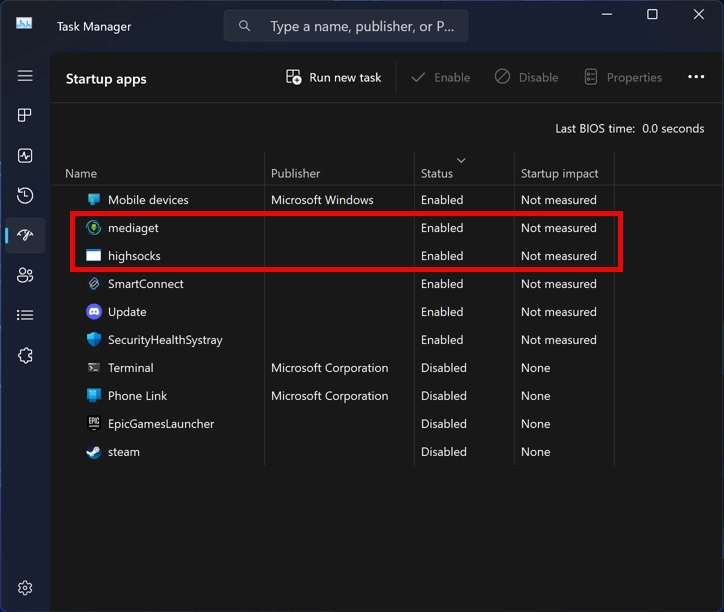The height and width of the screenshot is (612, 724).
Task: Click the steam app icon
Action: pyautogui.click(x=94, y=452)
